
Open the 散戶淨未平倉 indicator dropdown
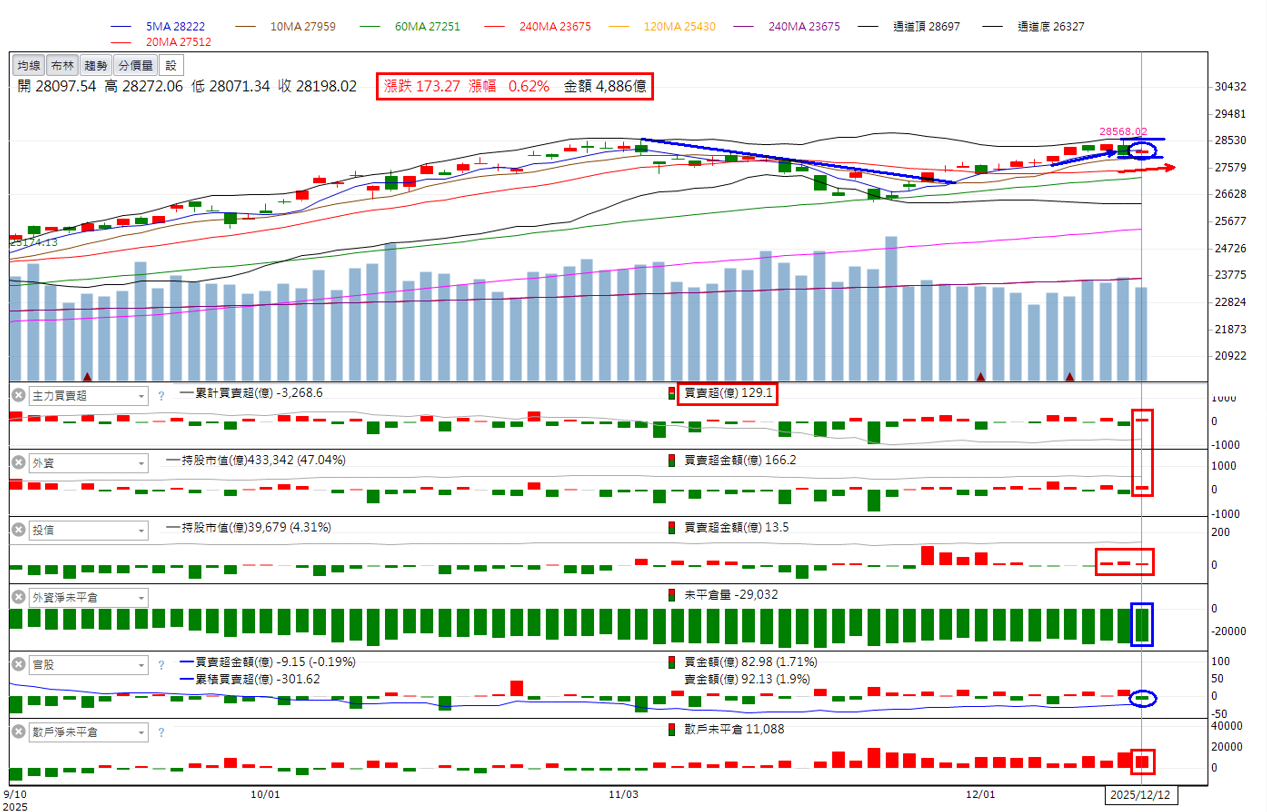[88, 732]
